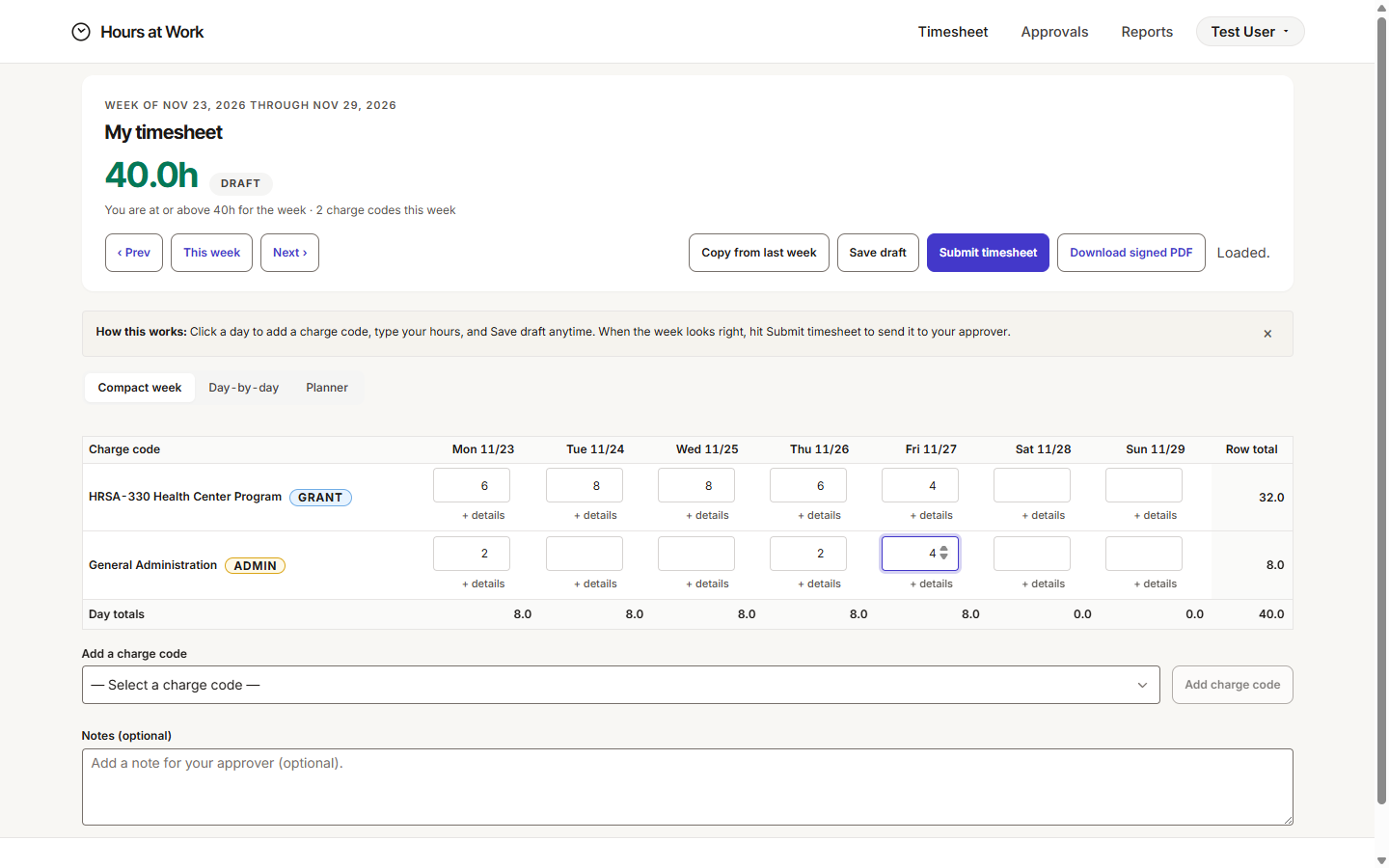Click the Notes for approver text area
This screenshot has width=1389, height=868.
pyautogui.click(x=687, y=787)
